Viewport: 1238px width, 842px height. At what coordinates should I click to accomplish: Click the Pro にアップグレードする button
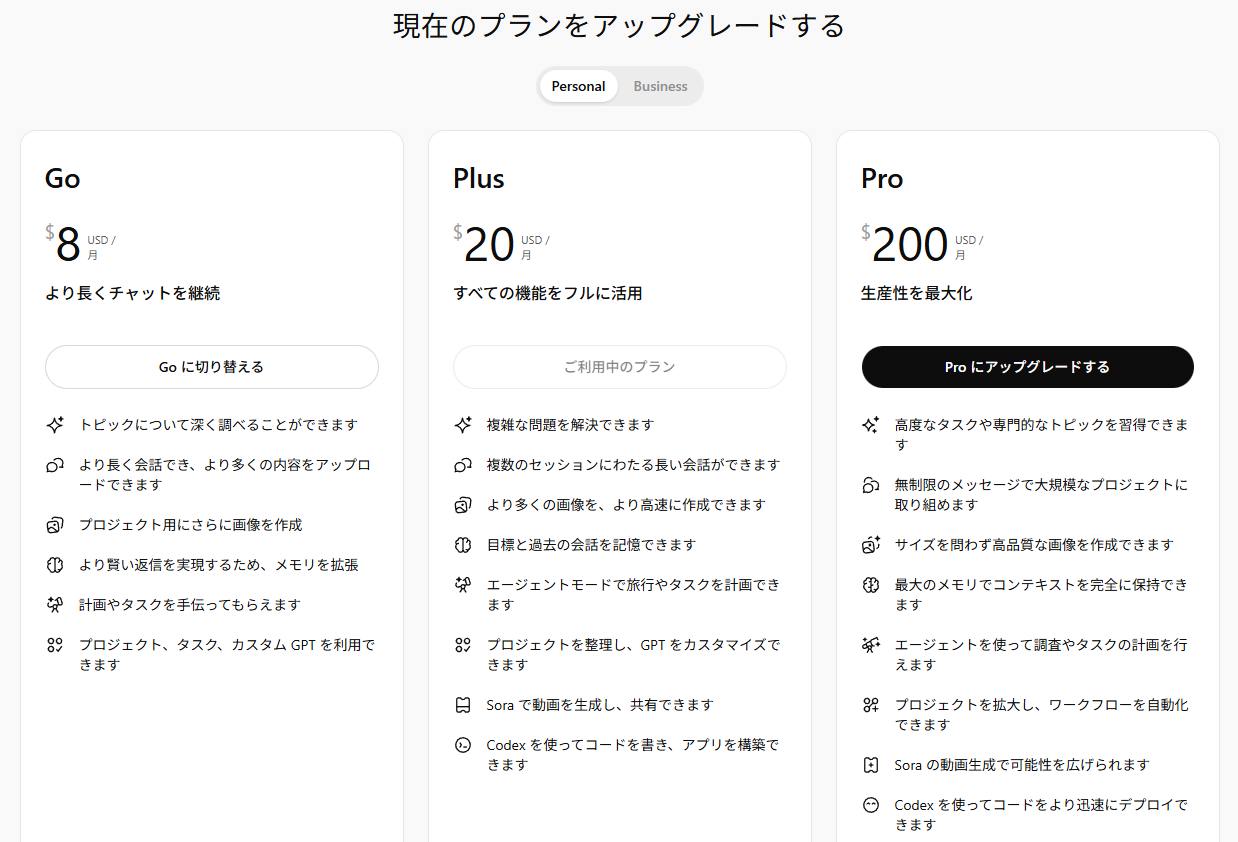pyautogui.click(x=1027, y=367)
